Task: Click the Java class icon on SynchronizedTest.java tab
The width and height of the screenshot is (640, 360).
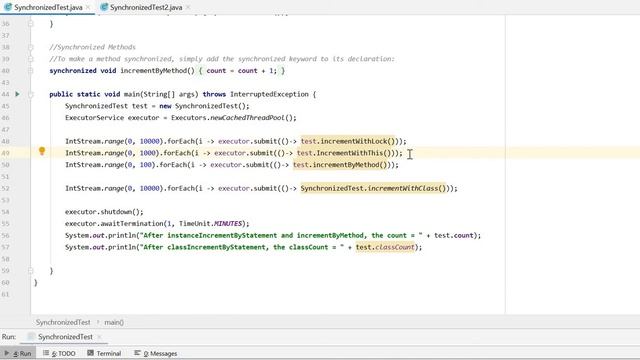Action: pos(8,7)
